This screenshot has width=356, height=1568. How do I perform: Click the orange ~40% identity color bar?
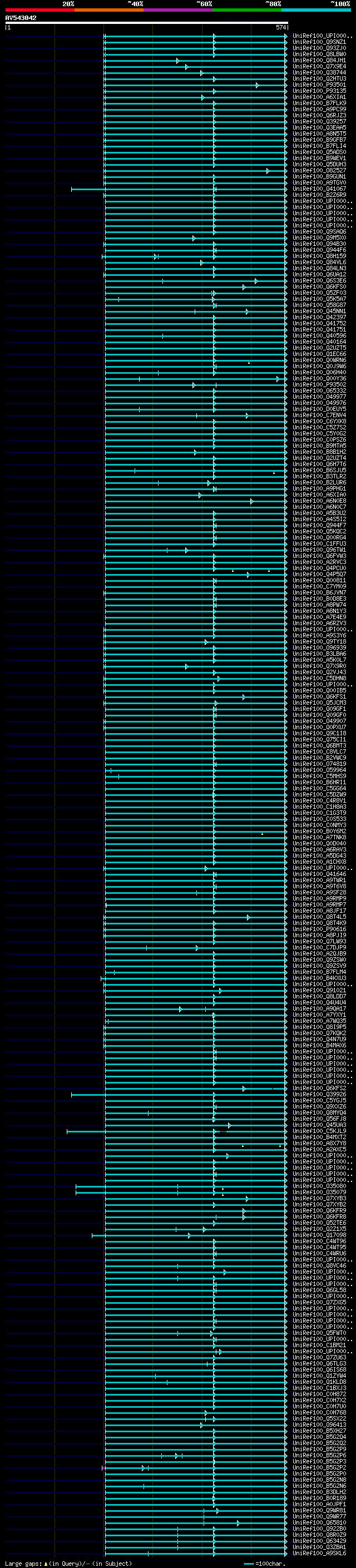109,10
